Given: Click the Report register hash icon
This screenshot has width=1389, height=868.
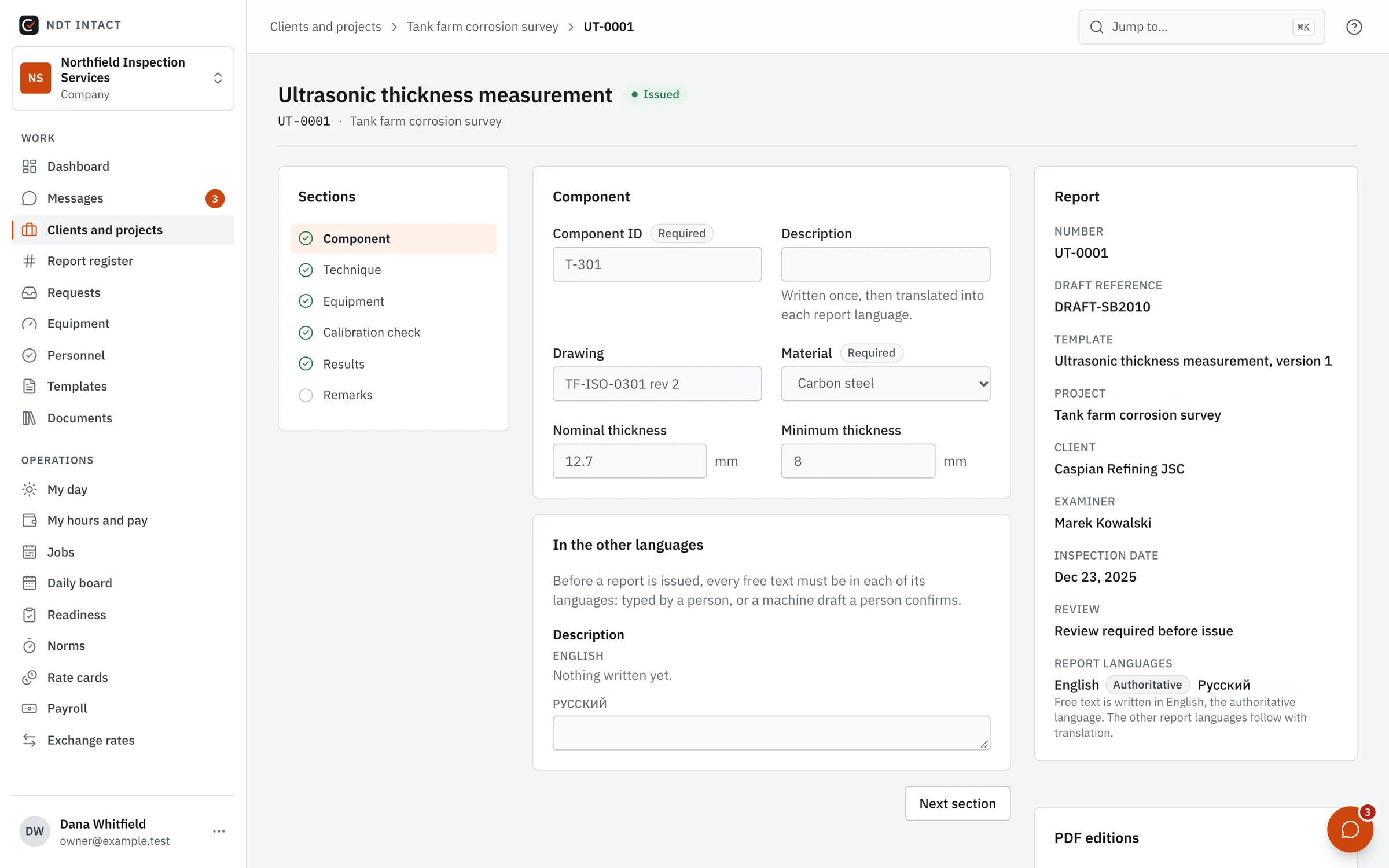Looking at the screenshot, I should click(x=30, y=261).
